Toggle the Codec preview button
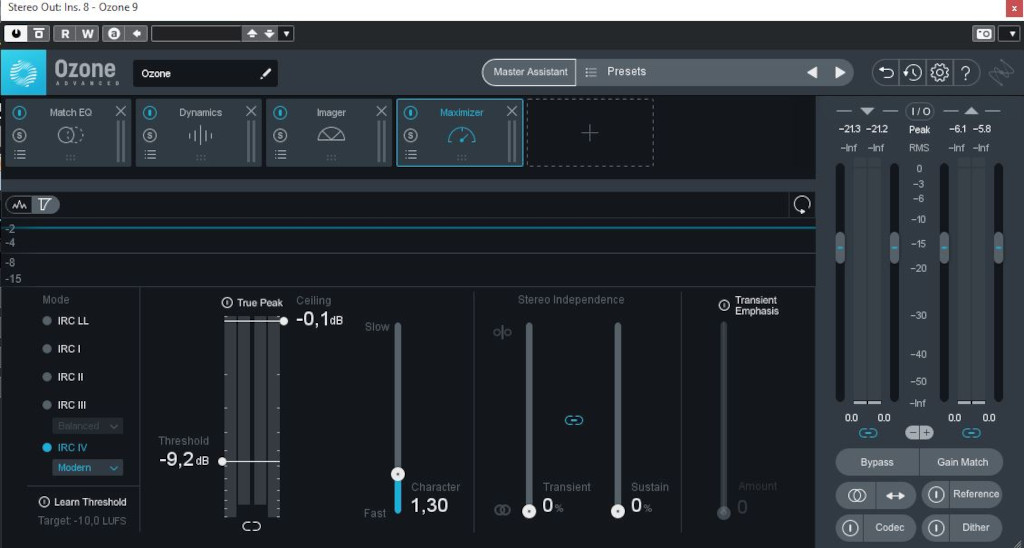1024x548 pixels. (x=876, y=527)
